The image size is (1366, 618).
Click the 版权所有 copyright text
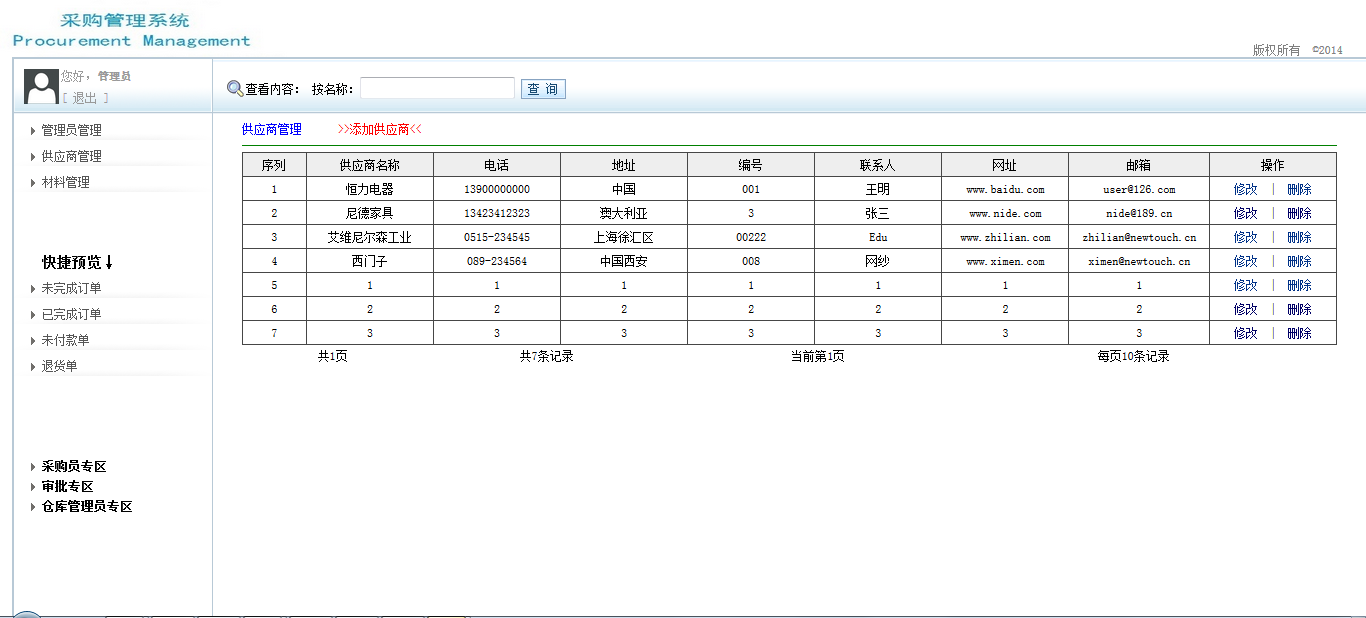click(x=1277, y=50)
